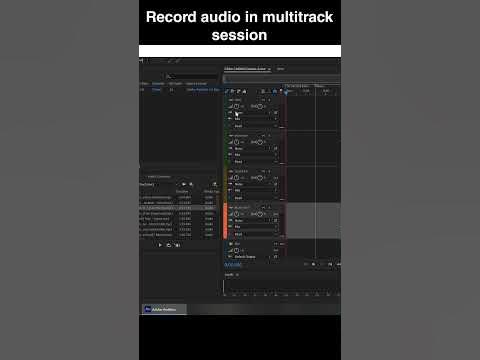The height and width of the screenshot is (360, 480).
Task: Toggle auto-play in the Files panel
Action: pyautogui.click(x=177, y=245)
